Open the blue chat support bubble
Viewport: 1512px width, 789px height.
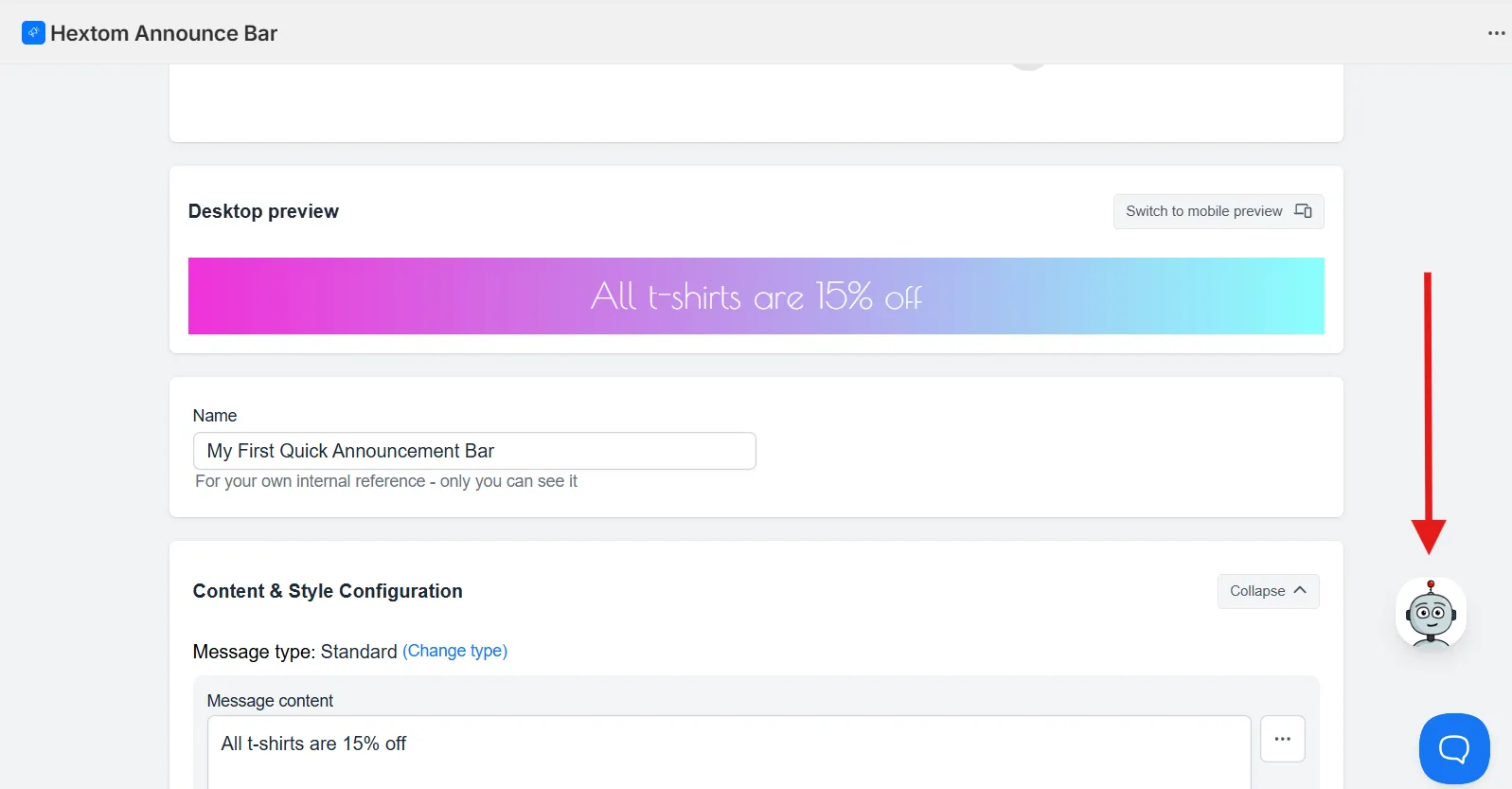pos(1453,748)
